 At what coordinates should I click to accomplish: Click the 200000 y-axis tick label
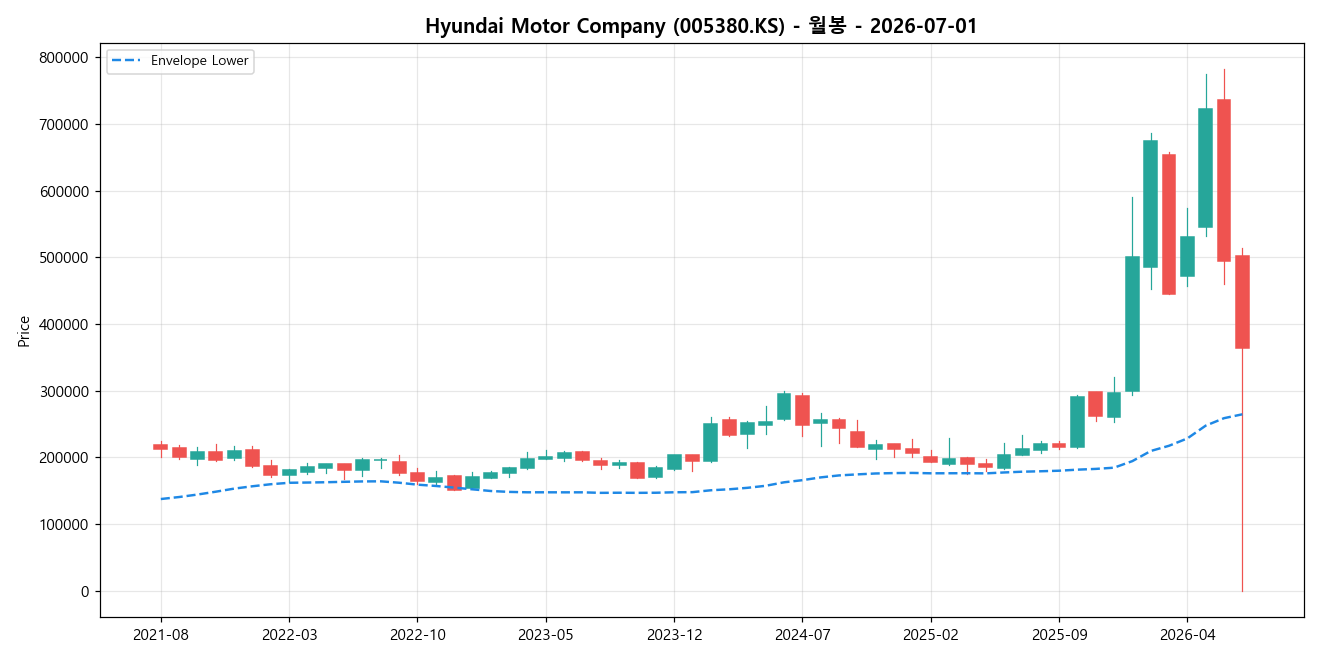pos(64,458)
